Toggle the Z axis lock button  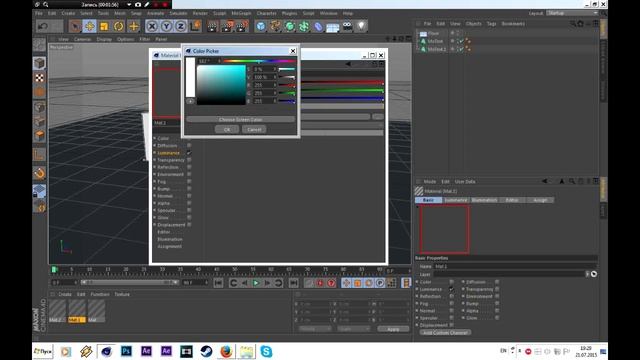pos(180,27)
